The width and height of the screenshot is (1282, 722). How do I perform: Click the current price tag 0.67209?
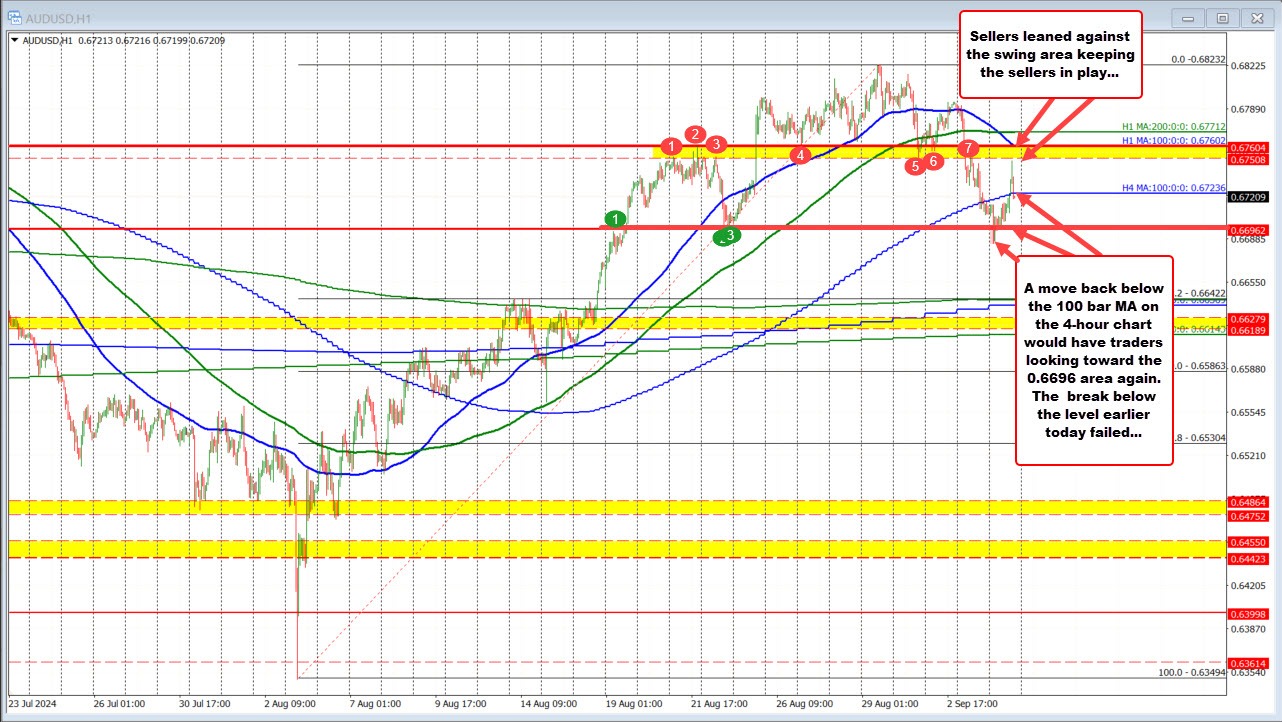(1248, 198)
